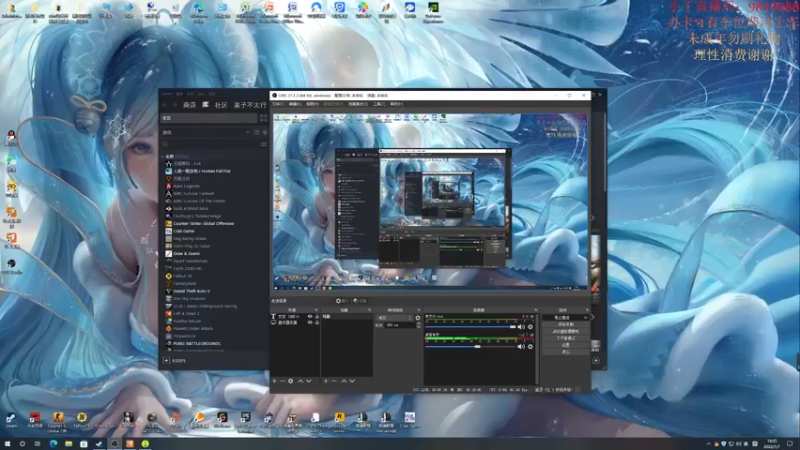Screen dimensions: 800x450
Task: Click Steam icon on Windows taskbar
Action: coord(99,443)
